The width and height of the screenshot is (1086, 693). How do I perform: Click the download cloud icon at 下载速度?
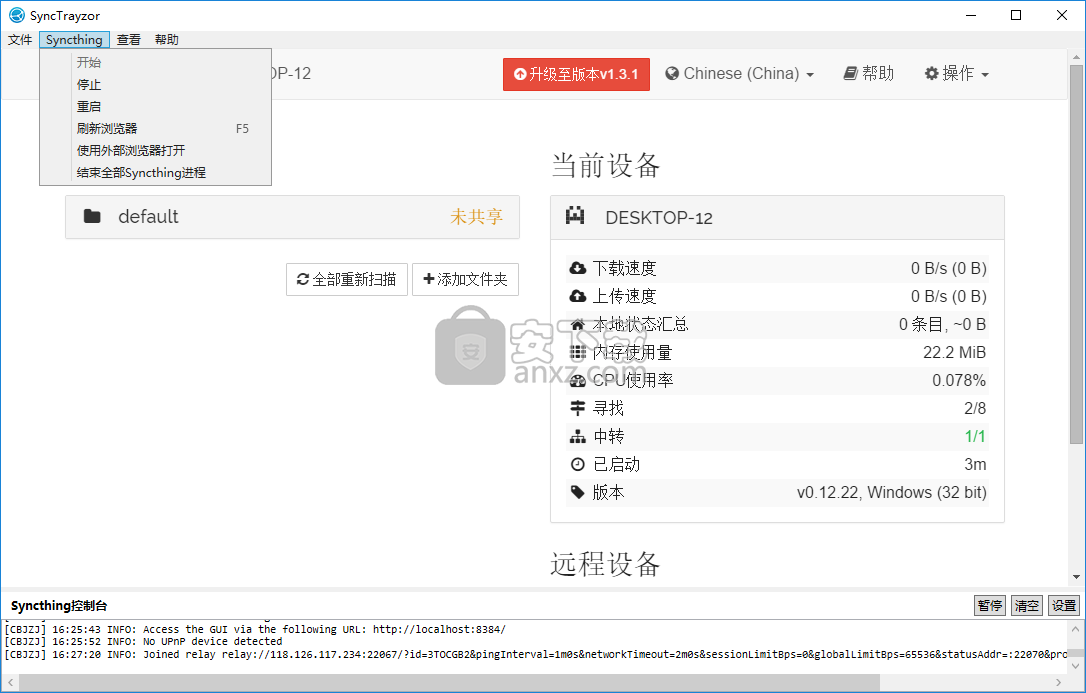coord(578,268)
